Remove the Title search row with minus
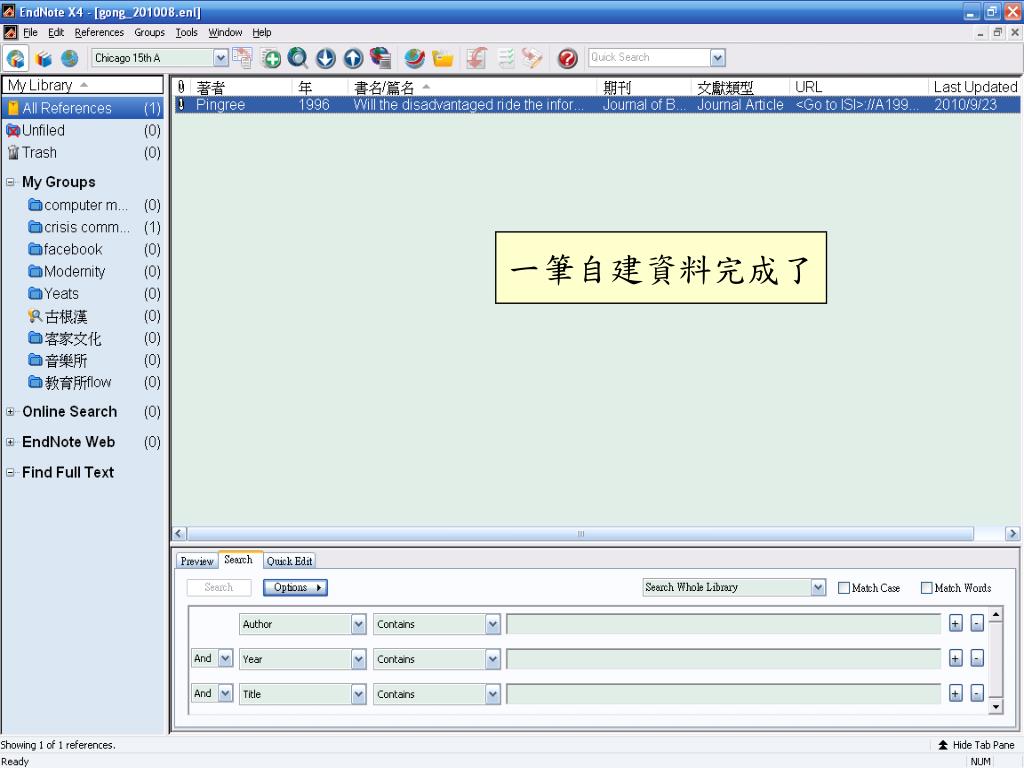Image resolution: width=1024 pixels, height=768 pixels. pyautogui.click(x=977, y=693)
